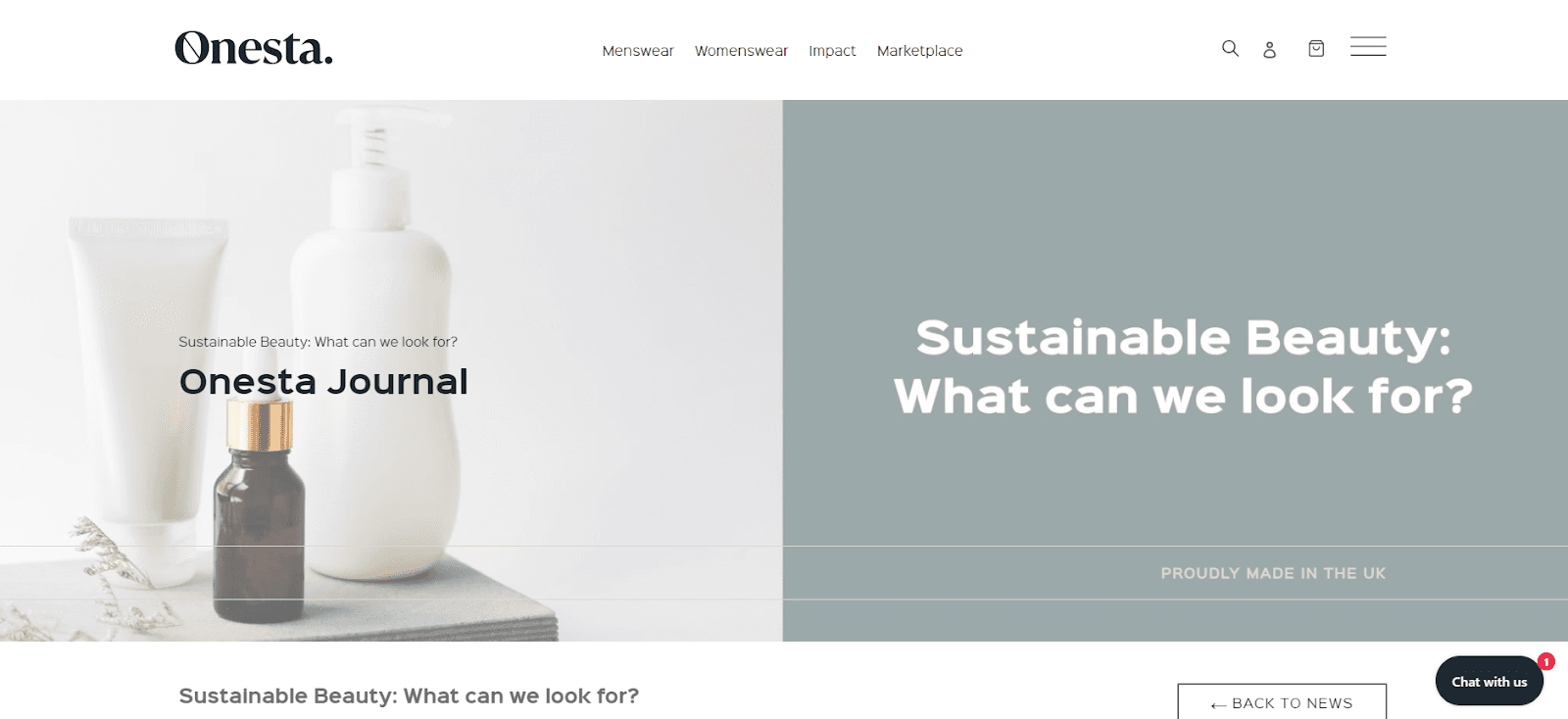Click the Onesta logo

254,48
